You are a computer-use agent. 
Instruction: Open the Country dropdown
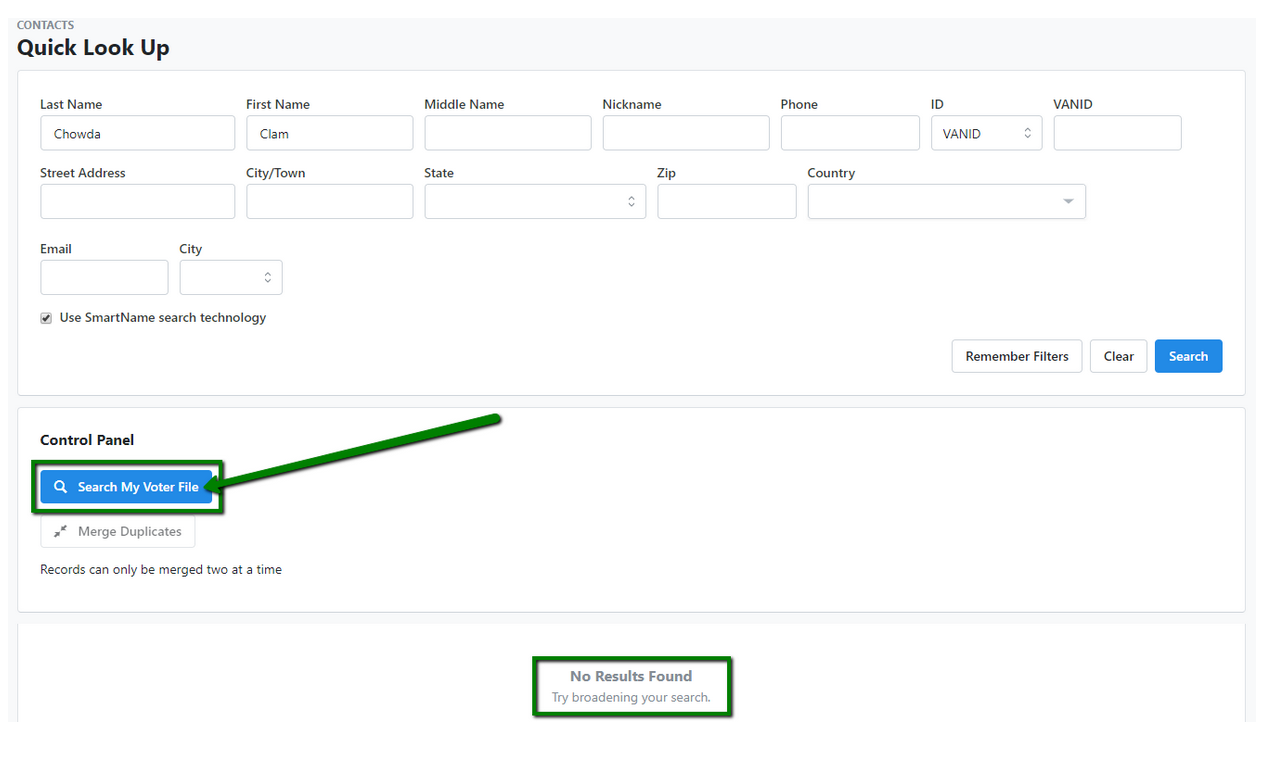946,201
